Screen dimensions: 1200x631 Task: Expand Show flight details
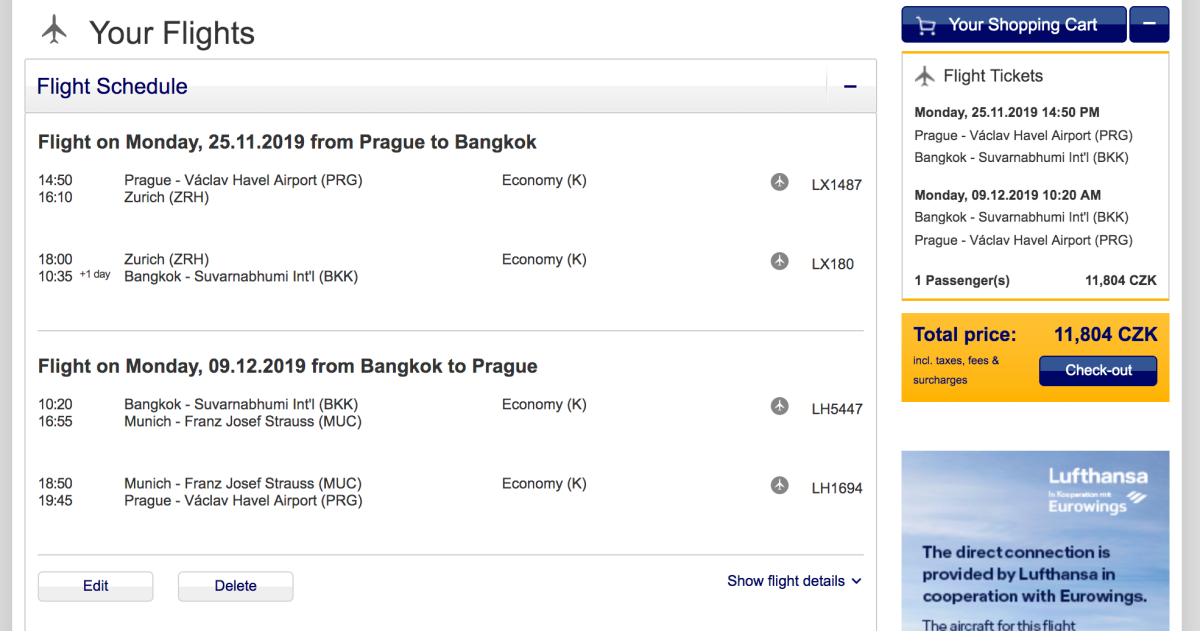pyautogui.click(x=794, y=581)
